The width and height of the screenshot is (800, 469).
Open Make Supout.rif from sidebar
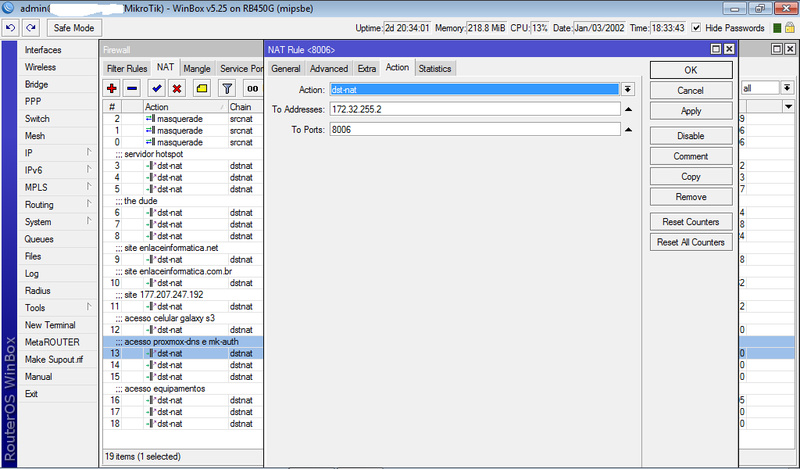coord(54,359)
